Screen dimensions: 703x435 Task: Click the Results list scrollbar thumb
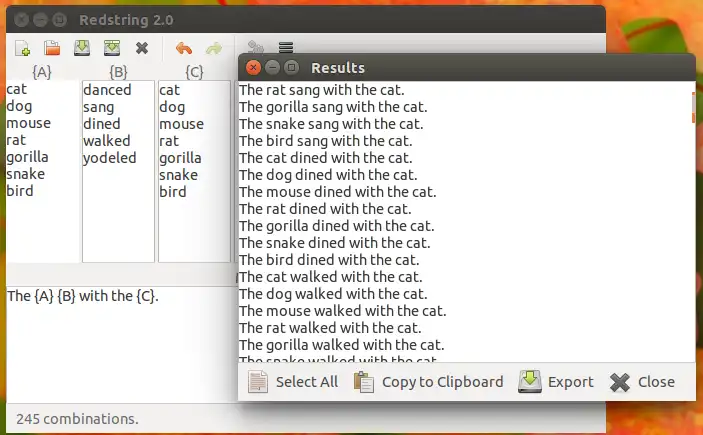[693, 108]
